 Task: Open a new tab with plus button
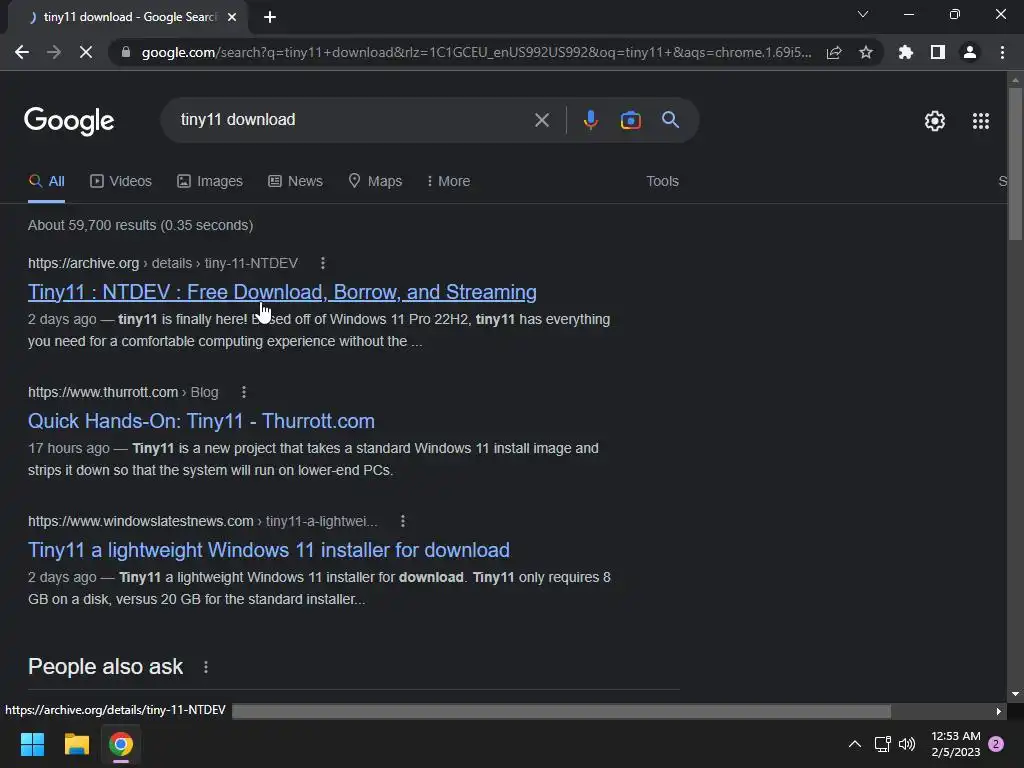coord(270,17)
